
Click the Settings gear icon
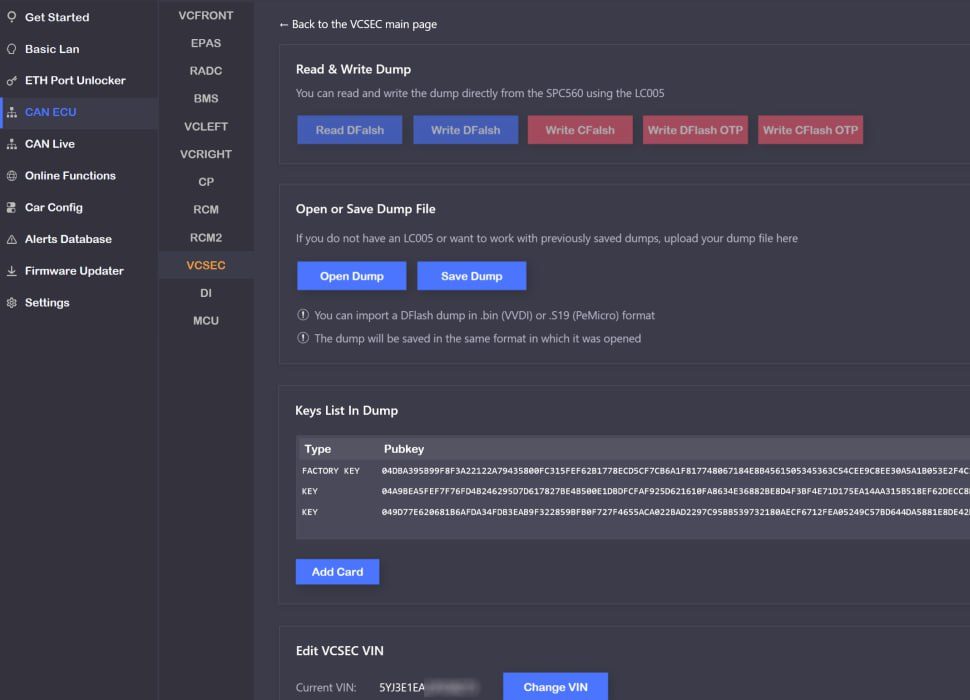click(x=12, y=303)
